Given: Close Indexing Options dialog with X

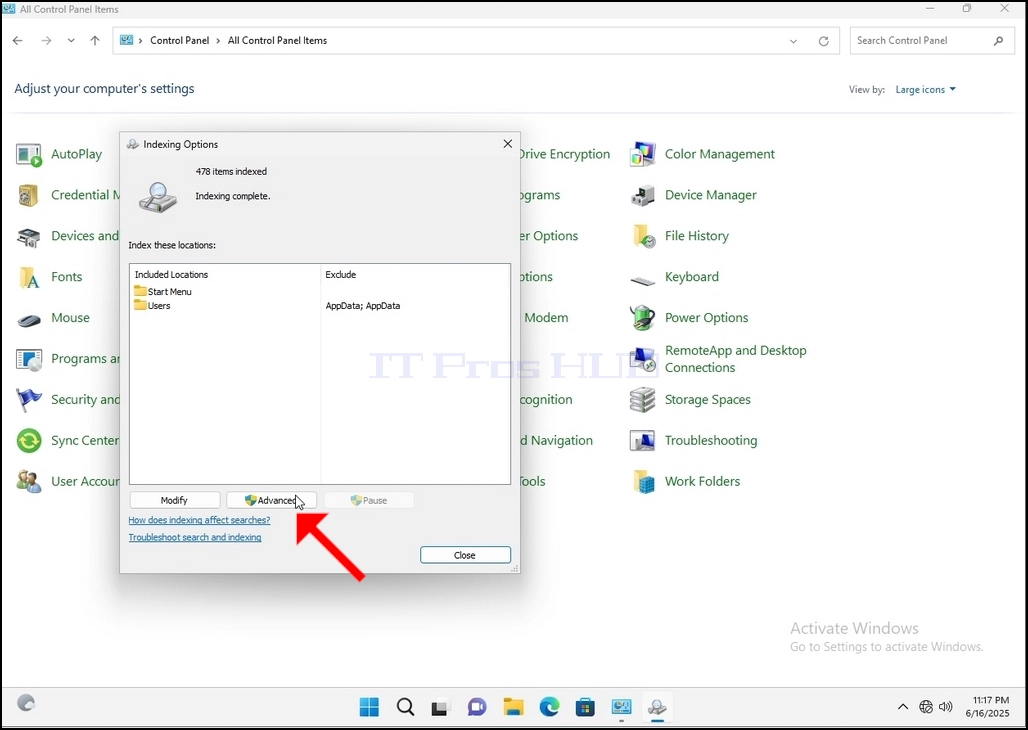Looking at the screenshot, I should click(x=507, y=144).
